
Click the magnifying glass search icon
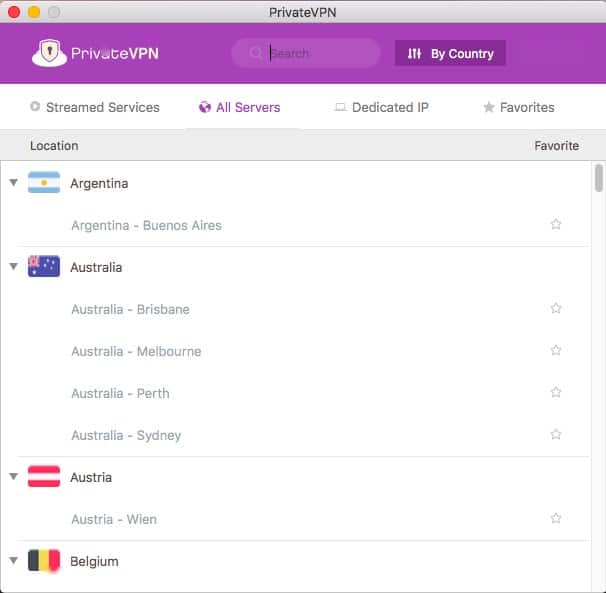tap(257, 53)
